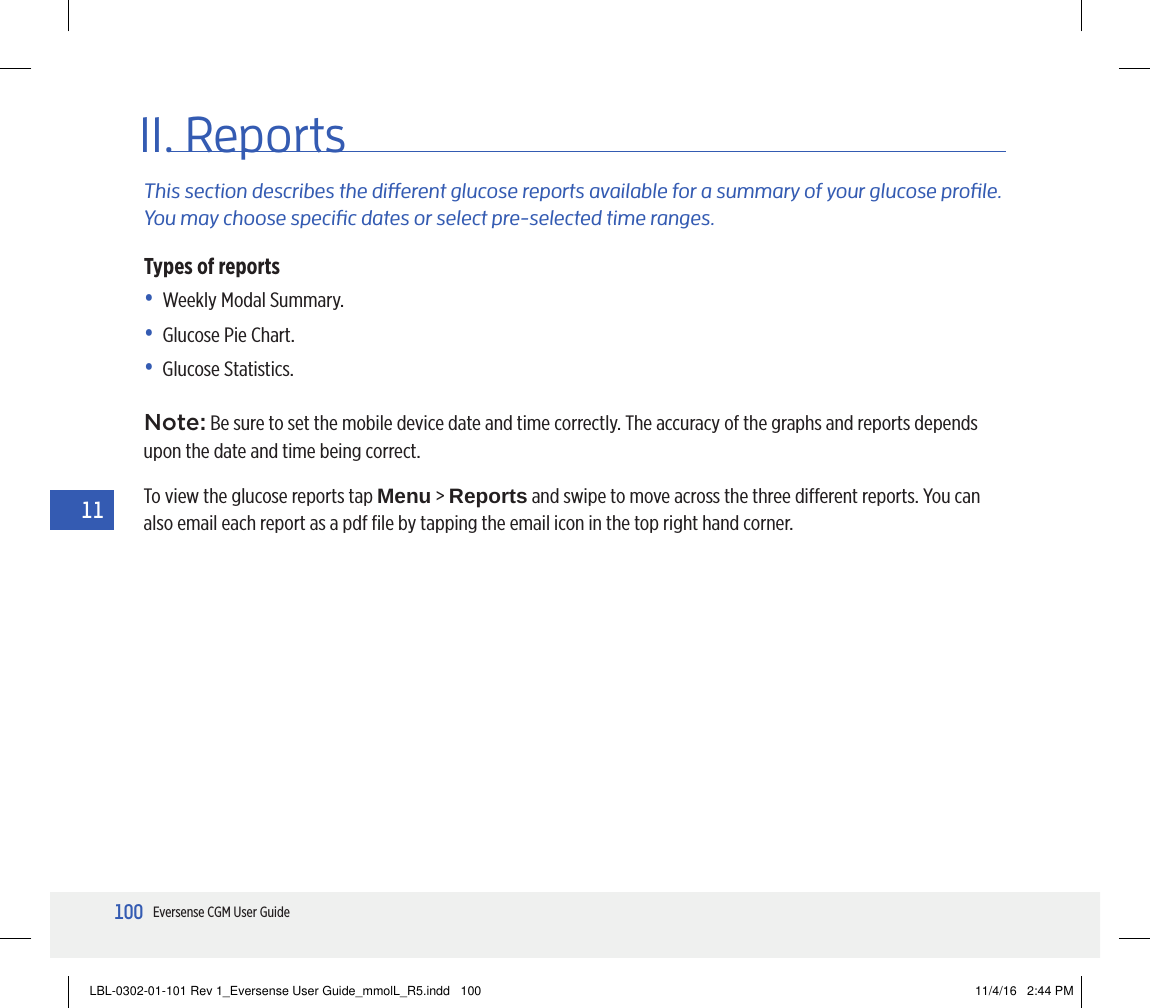The height and width of the screenshot is (1008, 1150).
Task: Select the 'Types of reports' subheading
Action: (211, 266)
